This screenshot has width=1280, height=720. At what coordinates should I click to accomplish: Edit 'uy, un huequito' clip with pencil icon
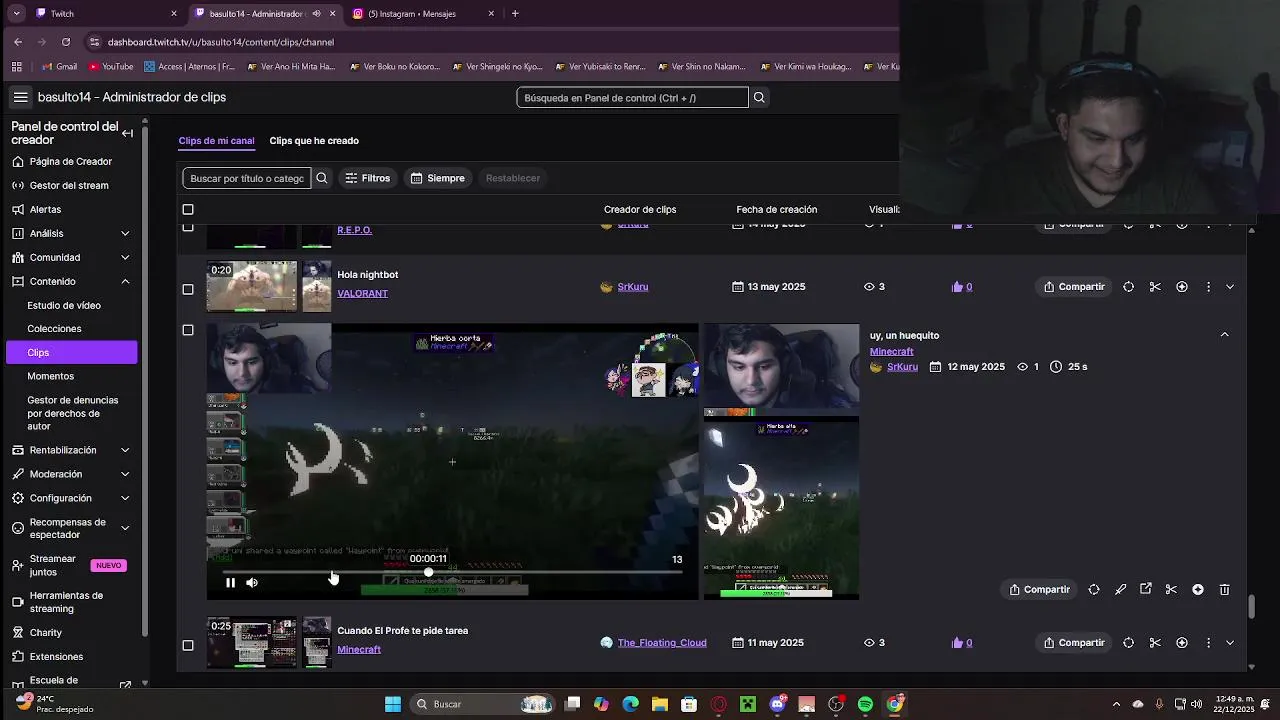(x=1120, y=590)
